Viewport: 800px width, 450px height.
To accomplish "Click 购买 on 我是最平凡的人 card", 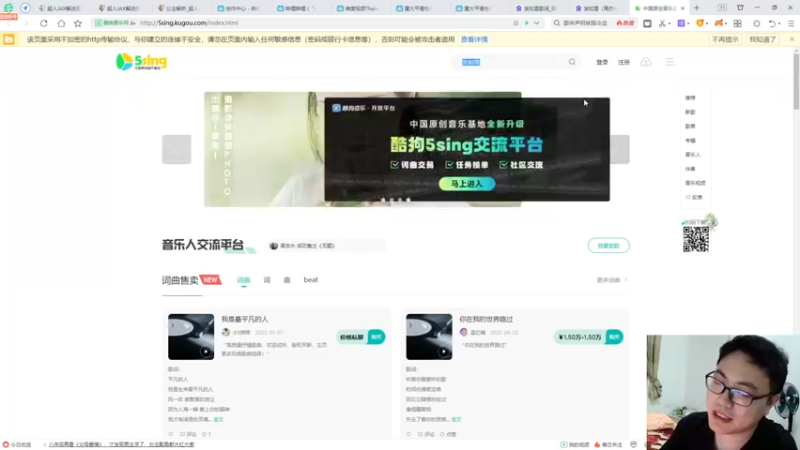I will tap(377, 337).
